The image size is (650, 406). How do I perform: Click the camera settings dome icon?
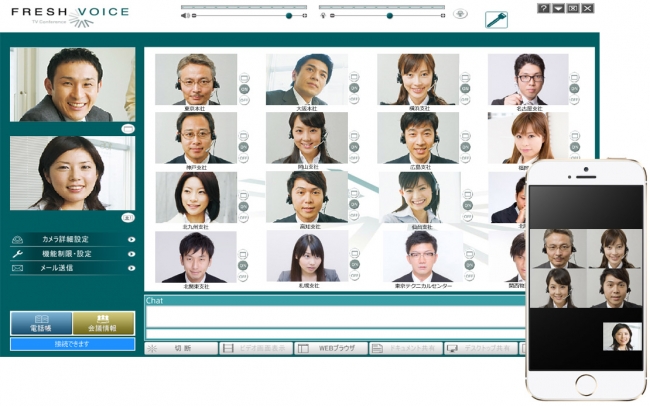[17, 240]
